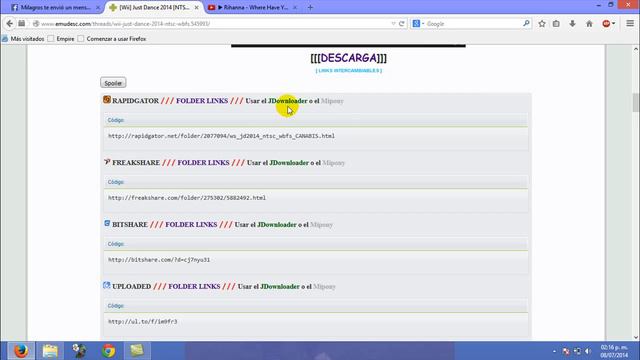Image resolution: width=640 pixels, height=360 pixels.
Task: Click the Spoiler button
Action: click(x=113, y=83)
